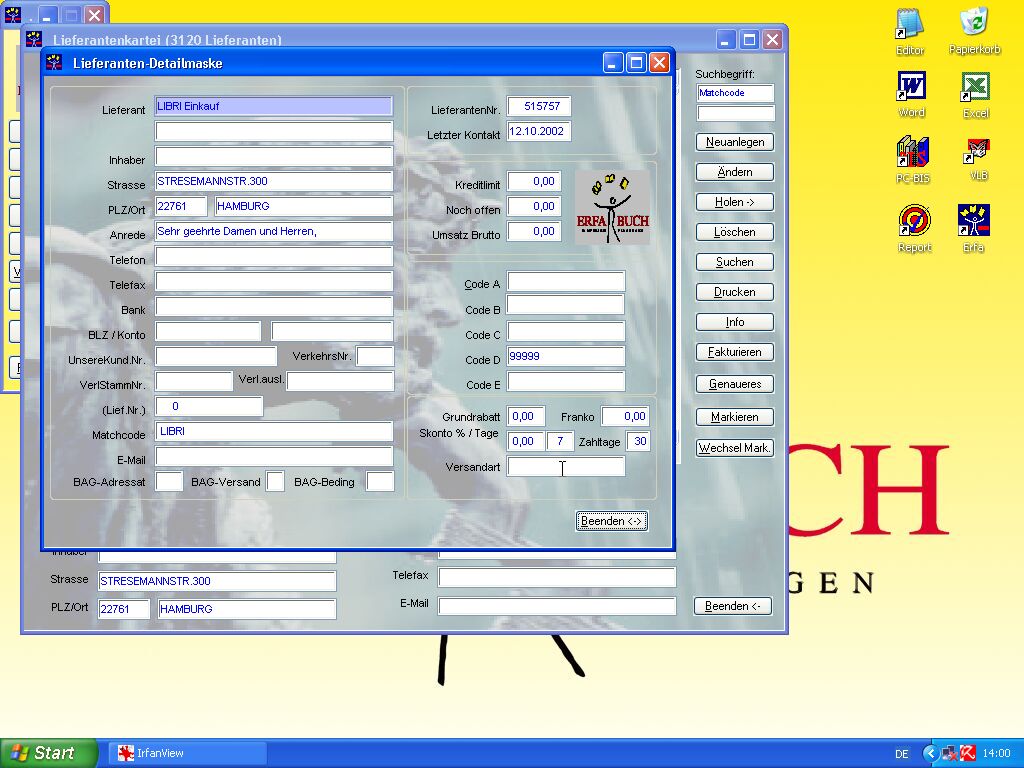This screenshot has height=768, width=1024.
Task: Open the Papierkorb recycle bin icon
Action: (974, 30)
